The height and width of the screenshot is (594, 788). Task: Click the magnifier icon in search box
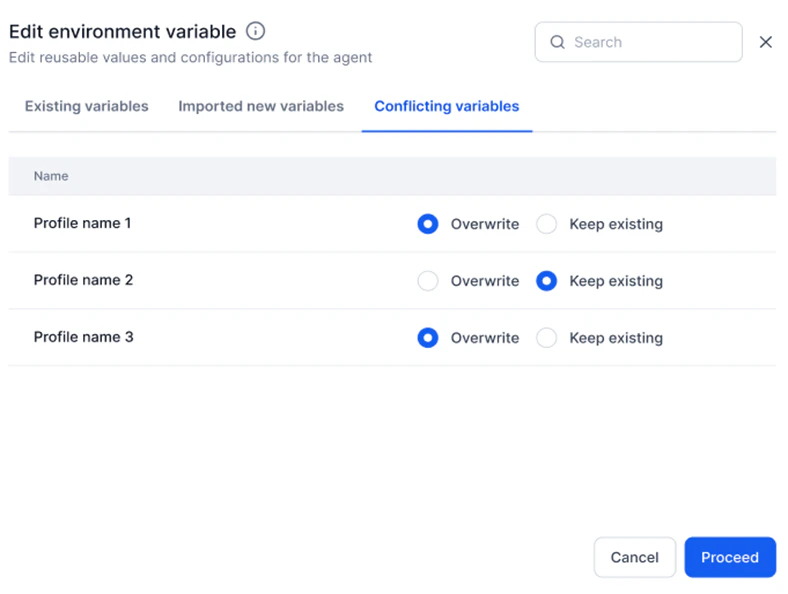[x=558, y=43]
